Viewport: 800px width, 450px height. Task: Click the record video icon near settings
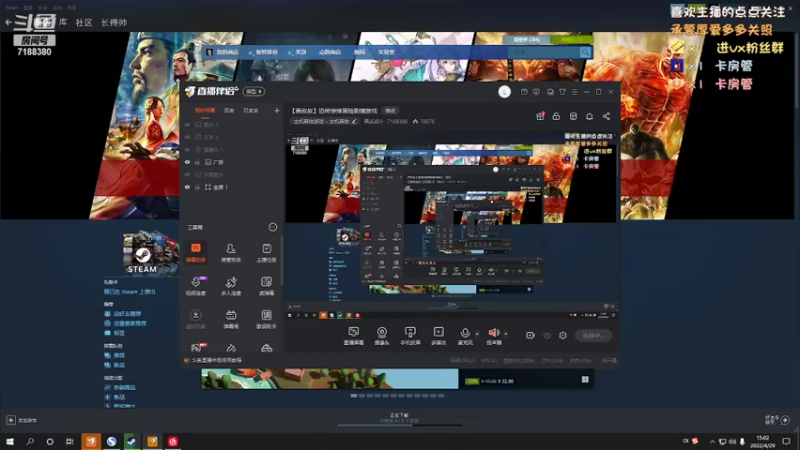click(x=531, y=335)
